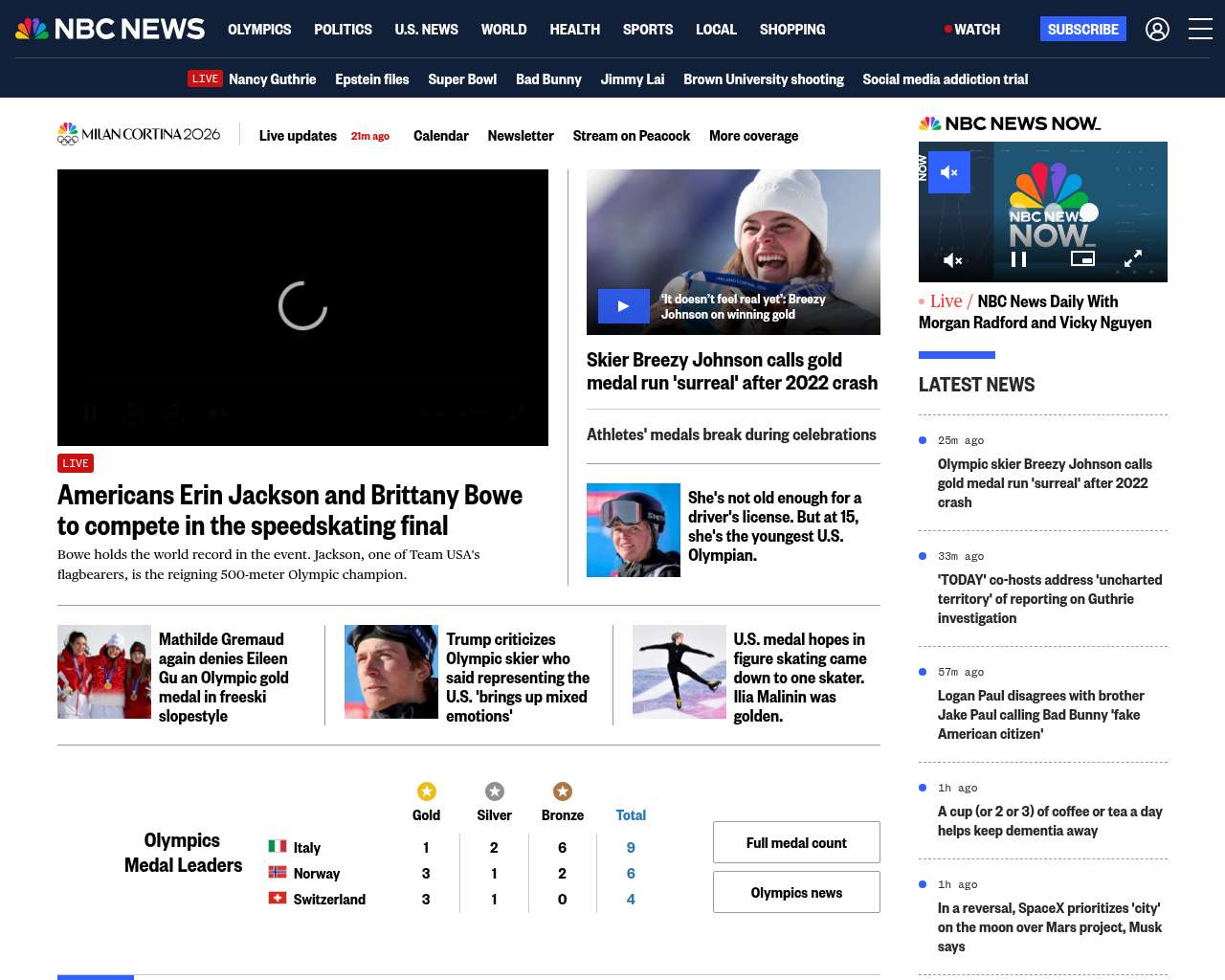Open the hamburger menu in the header
Viewport: 1225px width, 980px height.
point(1200,30)
